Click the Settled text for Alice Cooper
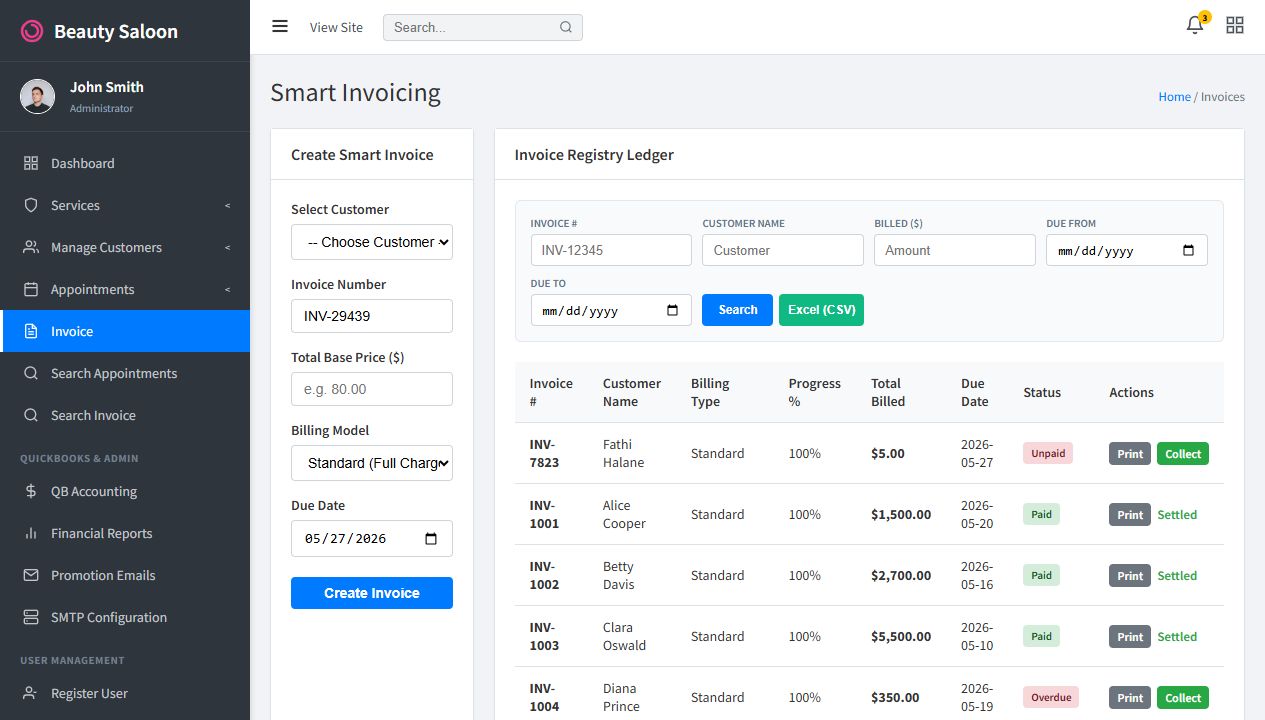This screenshot has width=1265, height=720. pyautogui.click(x=1177, y=515)
